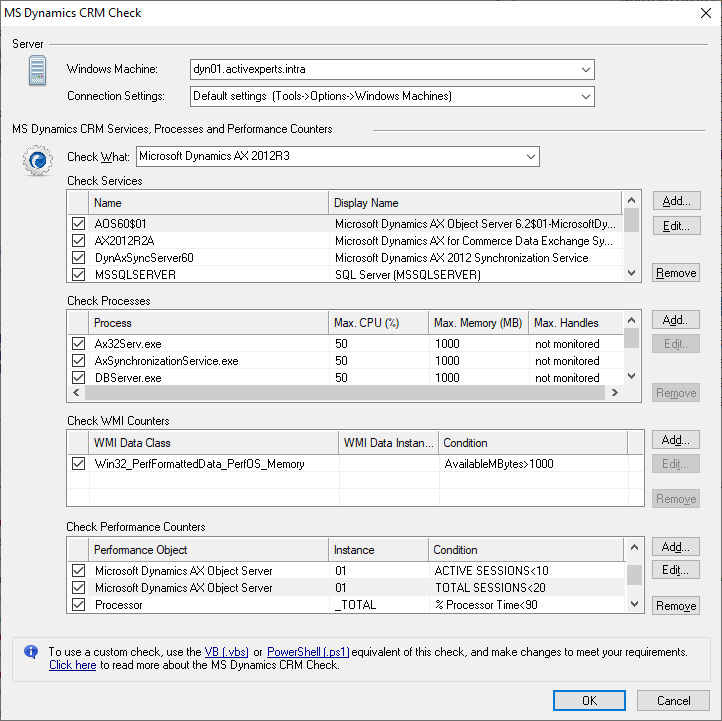
Task: Click the Performance Object column header
Action: 208,550
